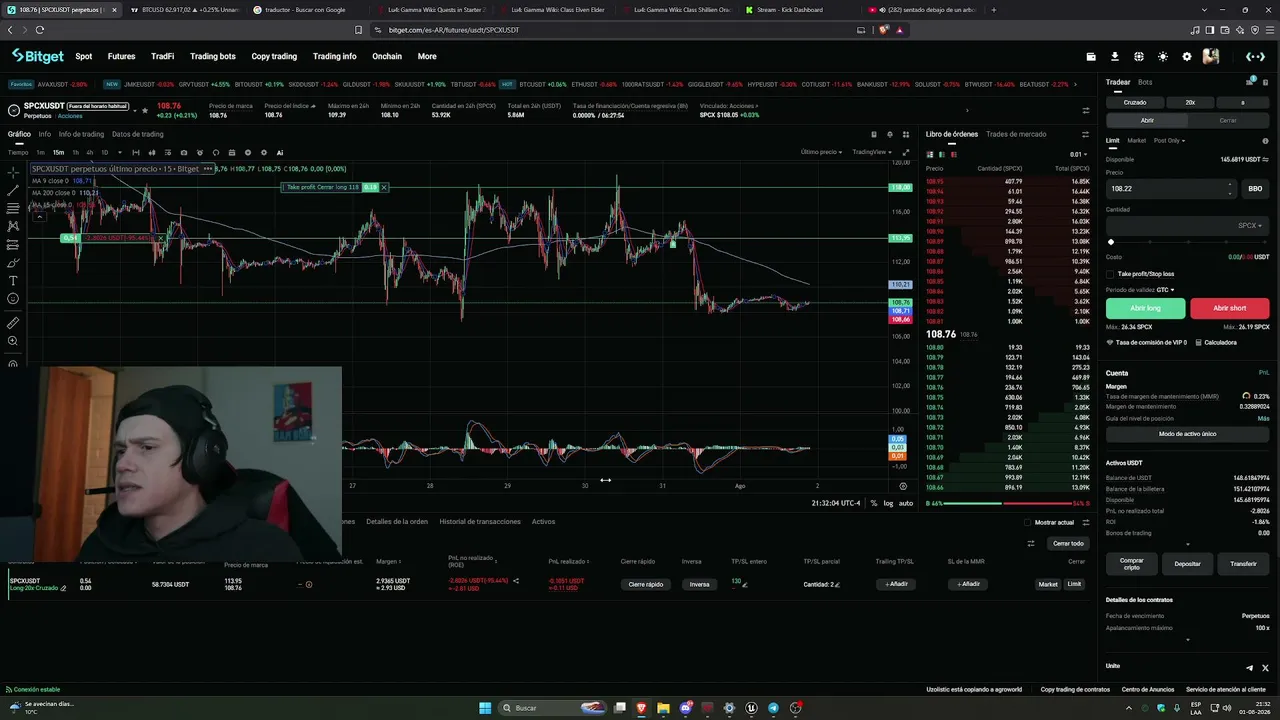Activate the chart zoom-in tool
This screenshot has width=1280, height=720.
coord(13,341)
